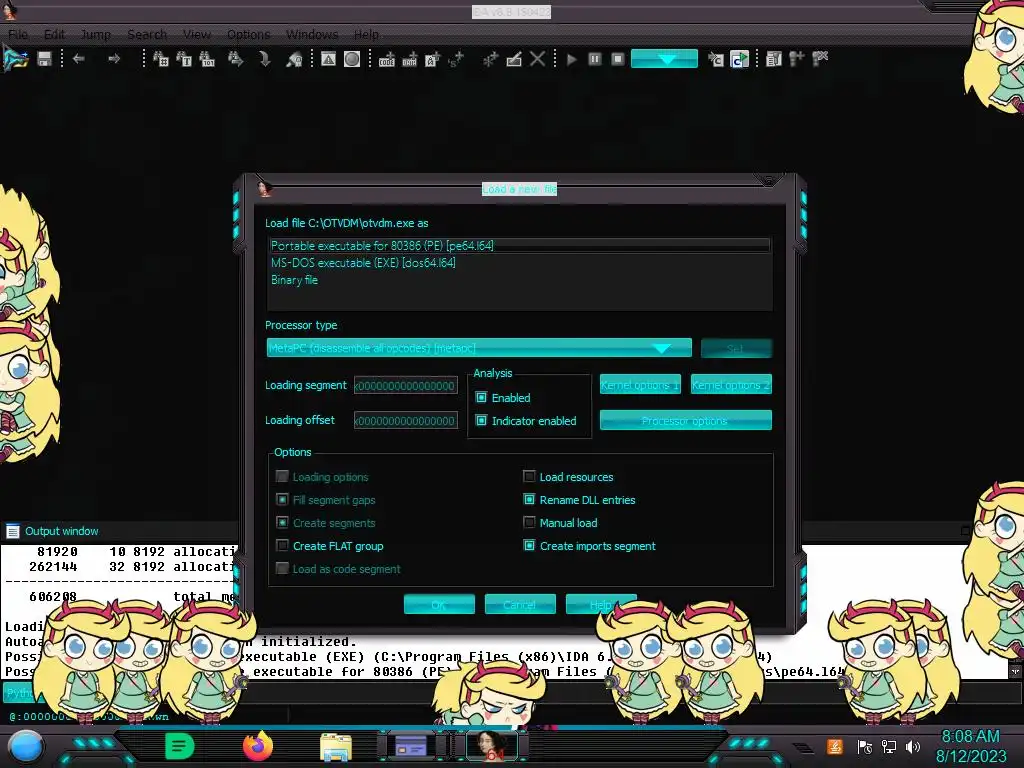Image resolution: width=1024 pixels, height=768 pixels.
Task: Click the Save floppy disk toolbar icon
Action: click(44, 59)
